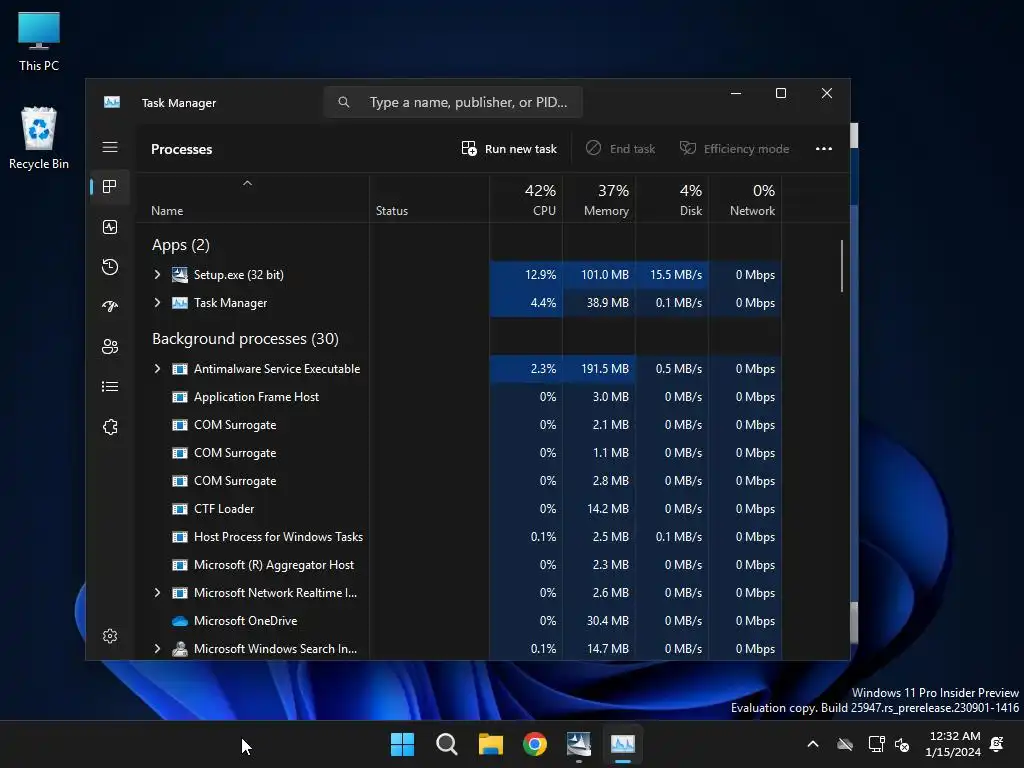Click the search box in Task Manager
The width and height of the screenshot is (1024, 768).
[453, 103]
